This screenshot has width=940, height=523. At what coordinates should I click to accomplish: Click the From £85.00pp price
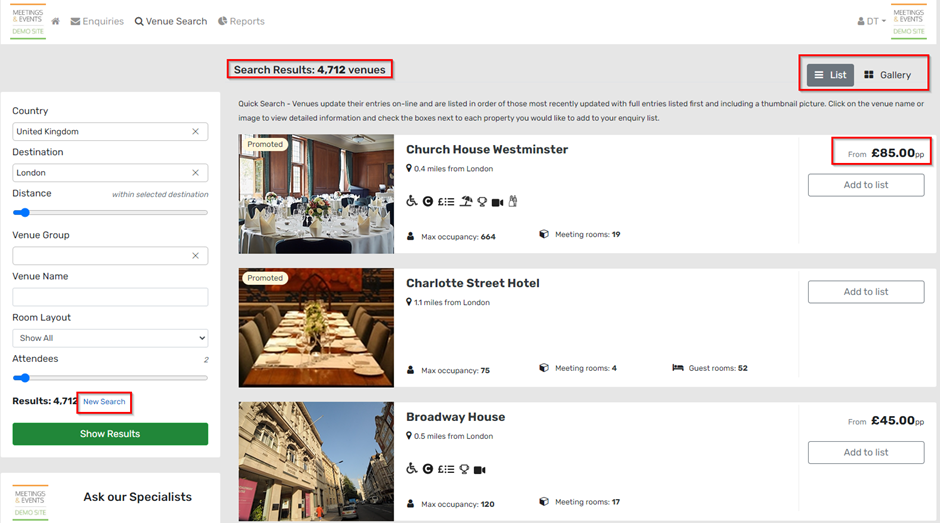point(885,154)
